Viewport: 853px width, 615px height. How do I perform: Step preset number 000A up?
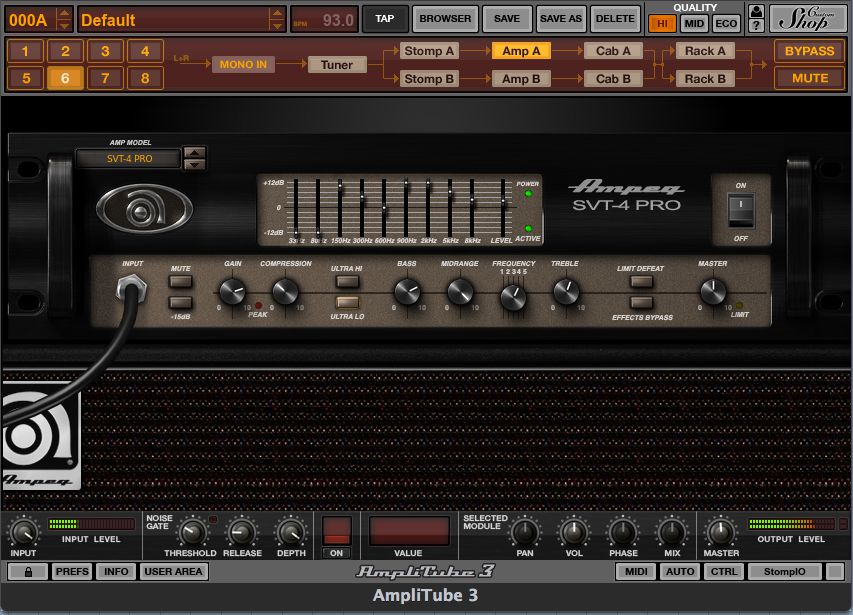click(x=64, y=13)
